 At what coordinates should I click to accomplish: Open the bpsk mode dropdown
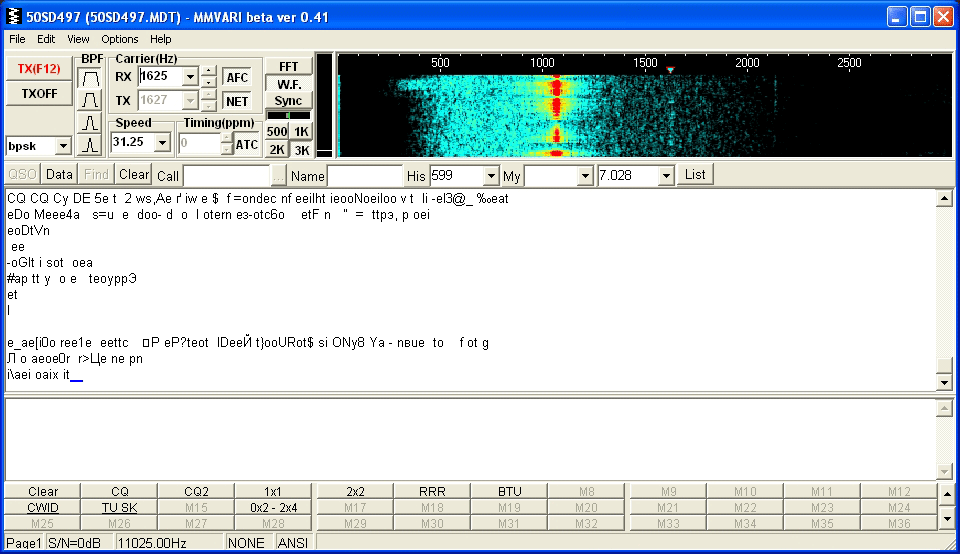click(x=63, y=146)
